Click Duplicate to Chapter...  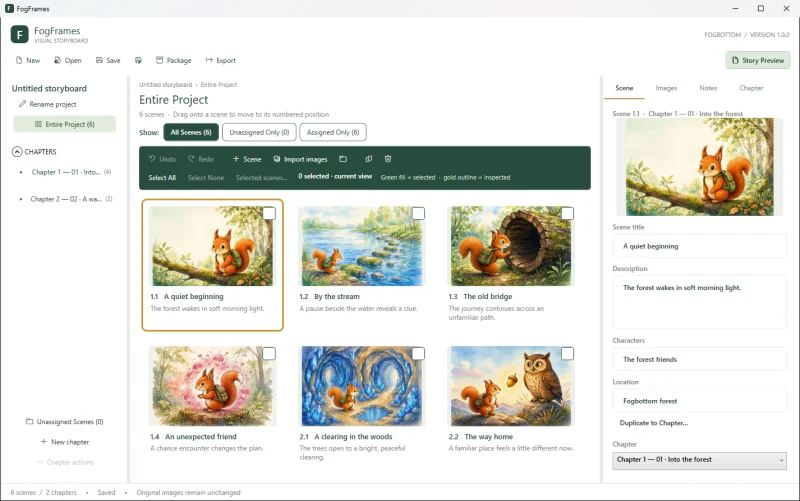pos(654,423)
